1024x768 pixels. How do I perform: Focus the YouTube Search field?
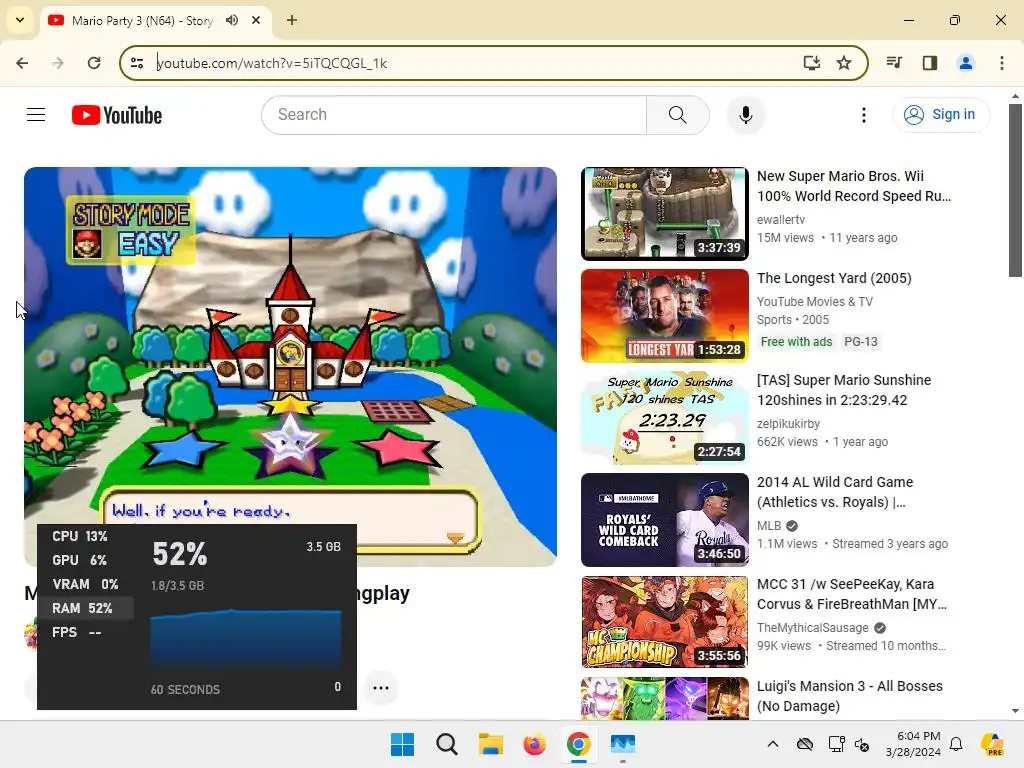click(x=454, y=115)
